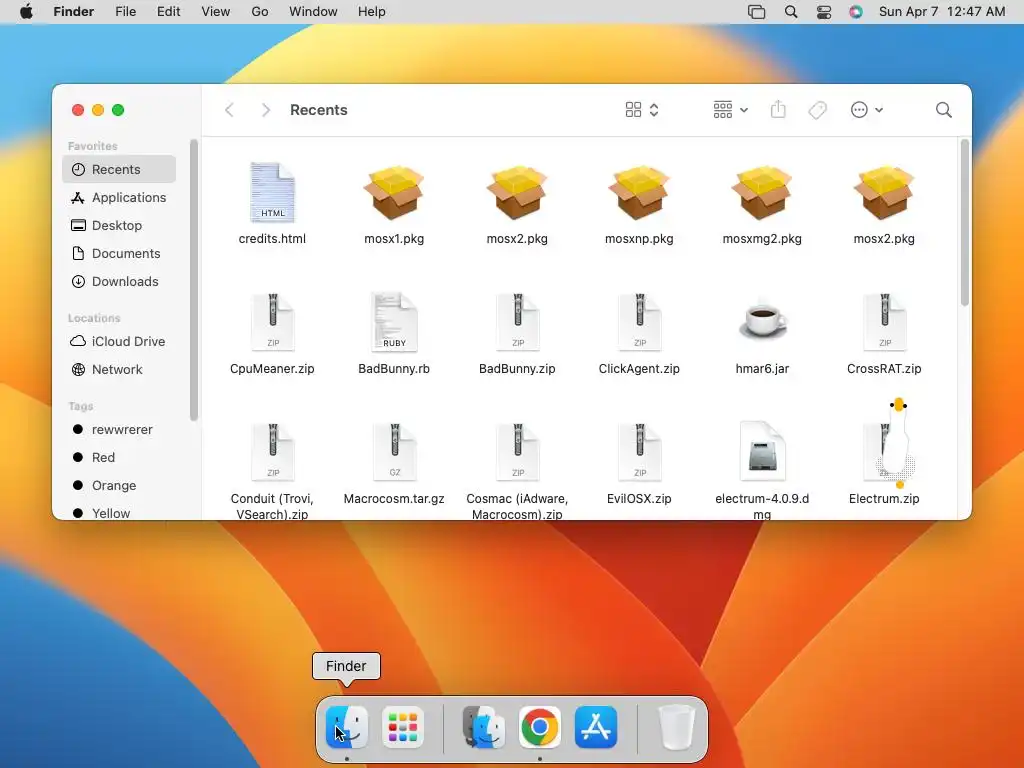
Task: Select the Cosmac (iAdware, Macrocosm).zip icon
Action: 517,452
